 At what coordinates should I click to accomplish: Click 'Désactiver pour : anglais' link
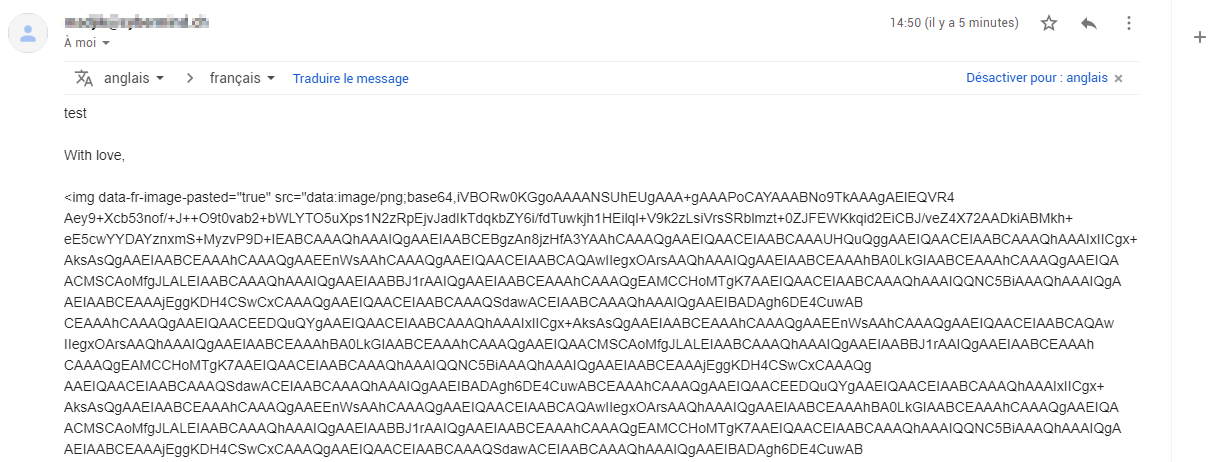click(1036, 78)
